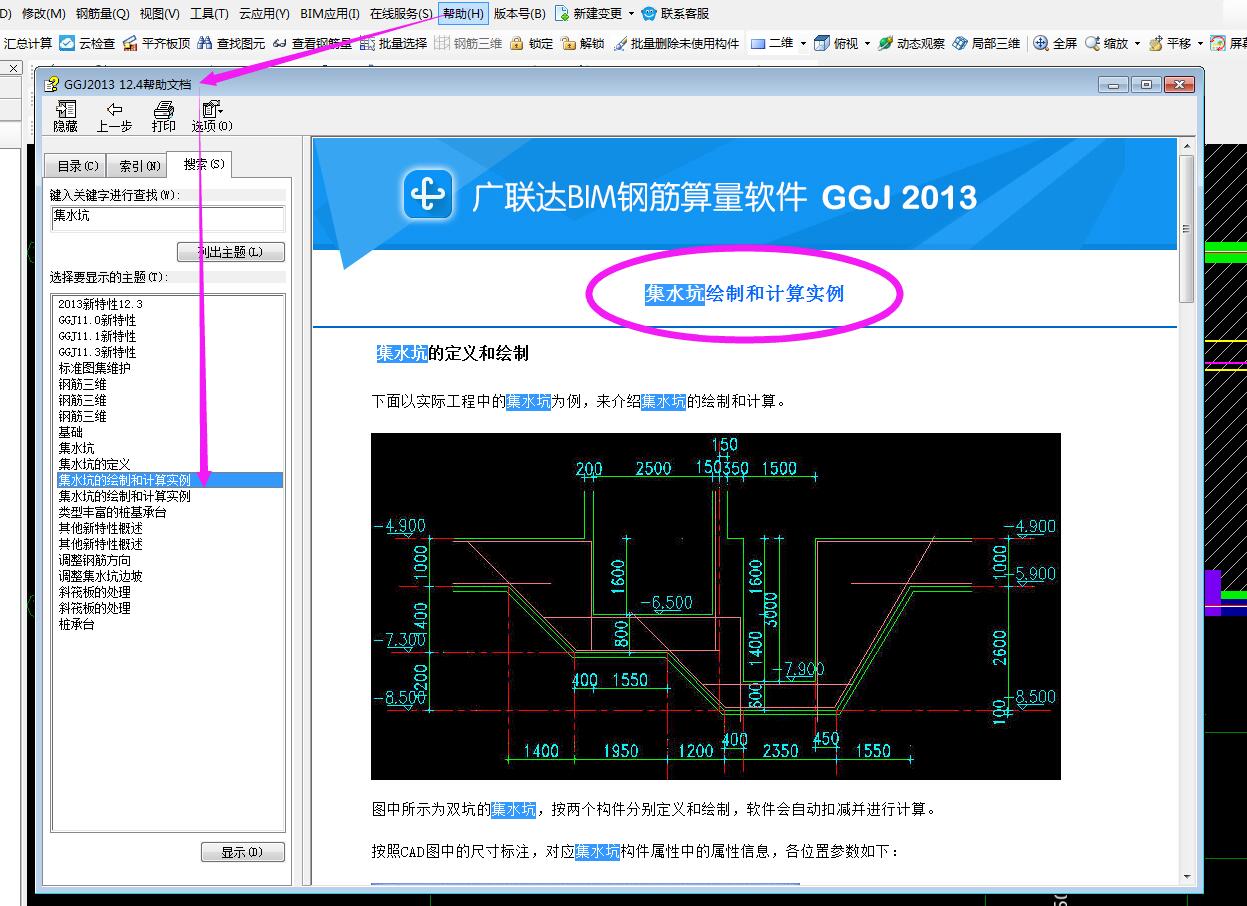The image size is (1247, 906).
Task: Open the 在线服务(S) menu
Action: (401, 13)
